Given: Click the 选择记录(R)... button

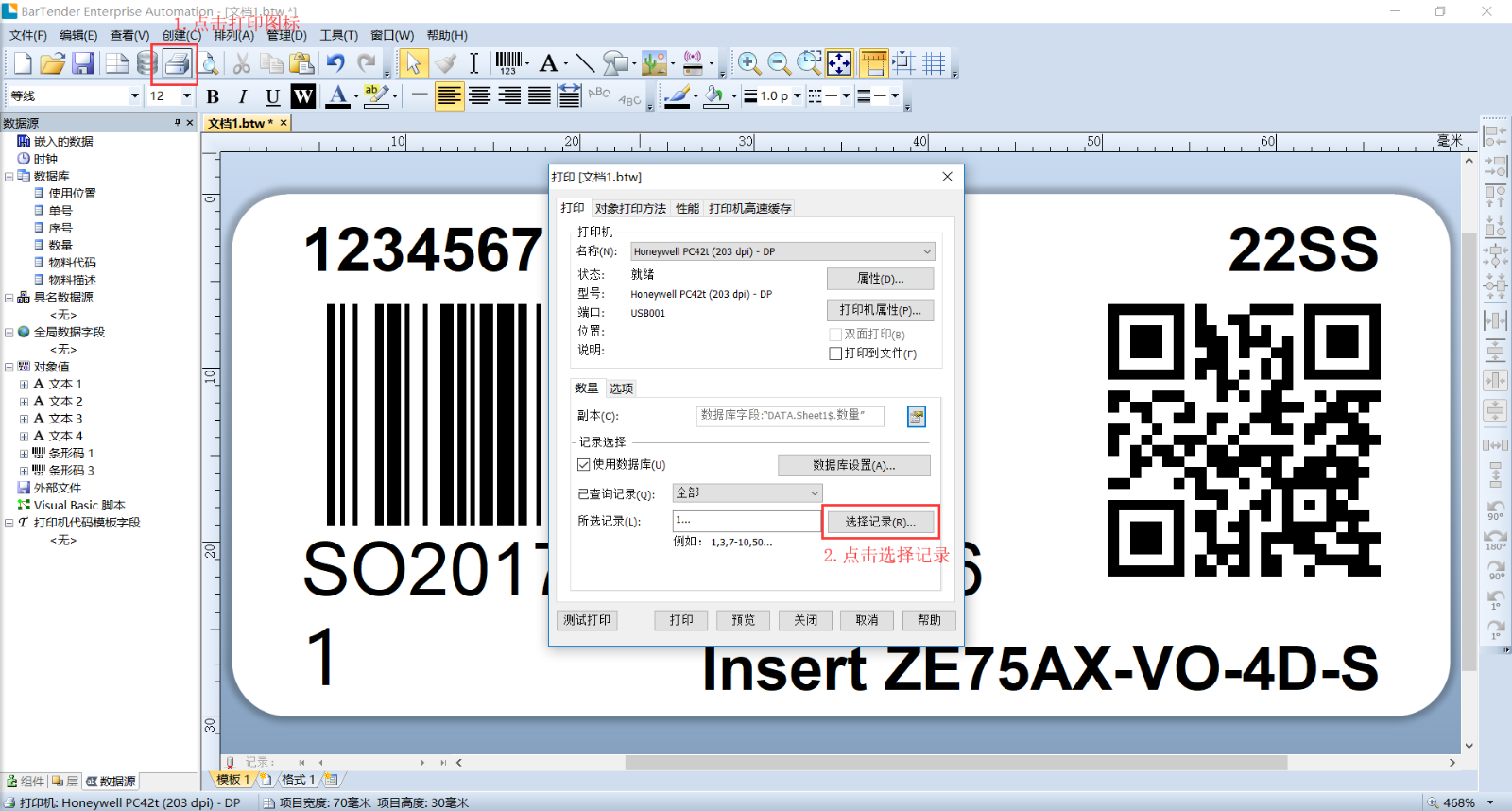Looking at the screenshot, I should pos(880,522).
